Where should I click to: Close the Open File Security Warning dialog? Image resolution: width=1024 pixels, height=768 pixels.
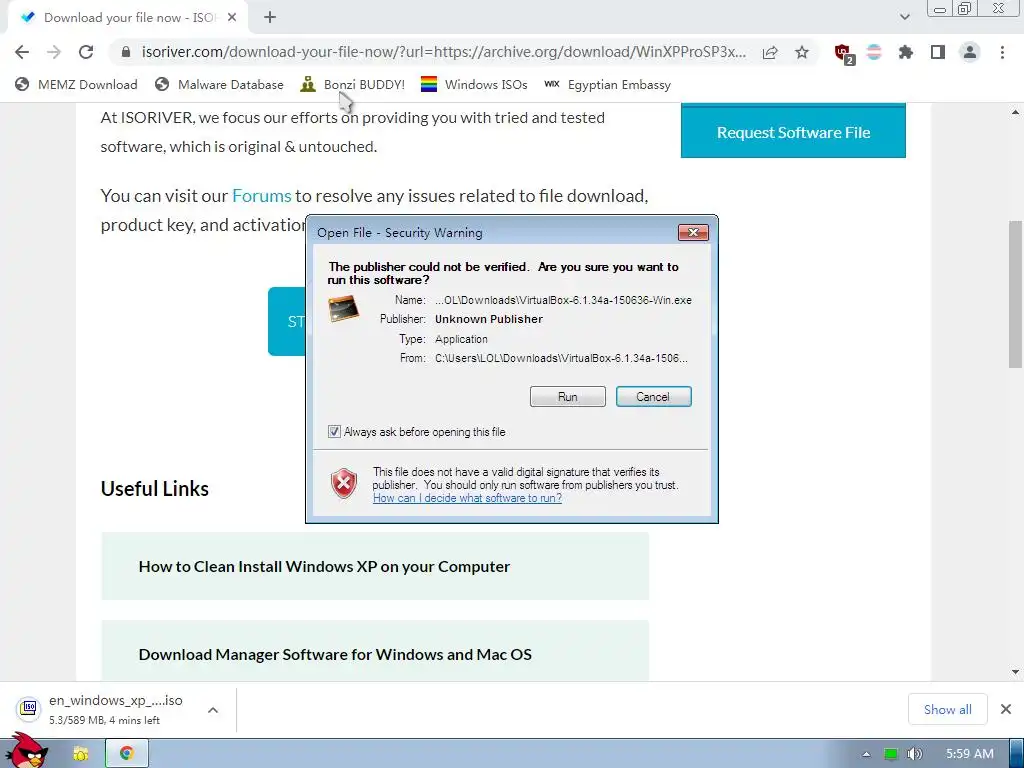(693, 232)
